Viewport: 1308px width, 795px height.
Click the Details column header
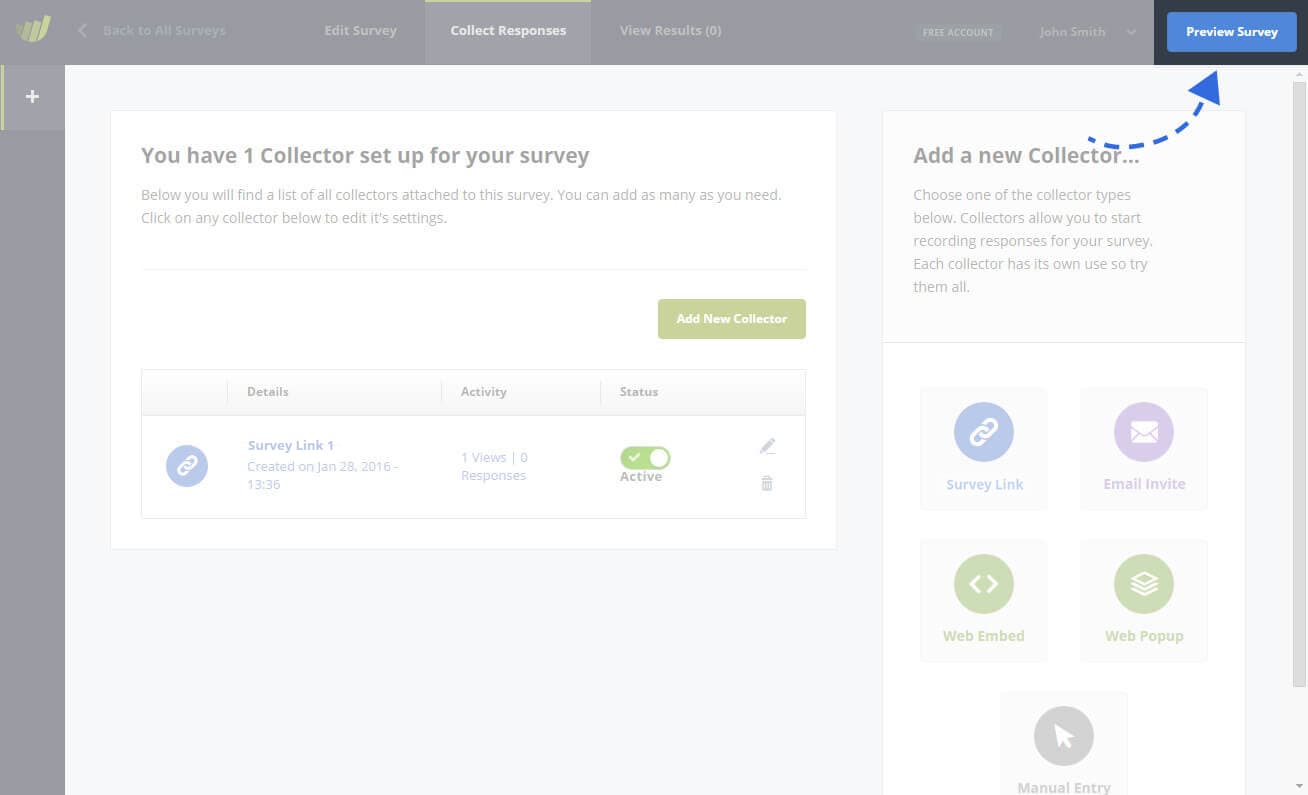(x=268, y=392)
